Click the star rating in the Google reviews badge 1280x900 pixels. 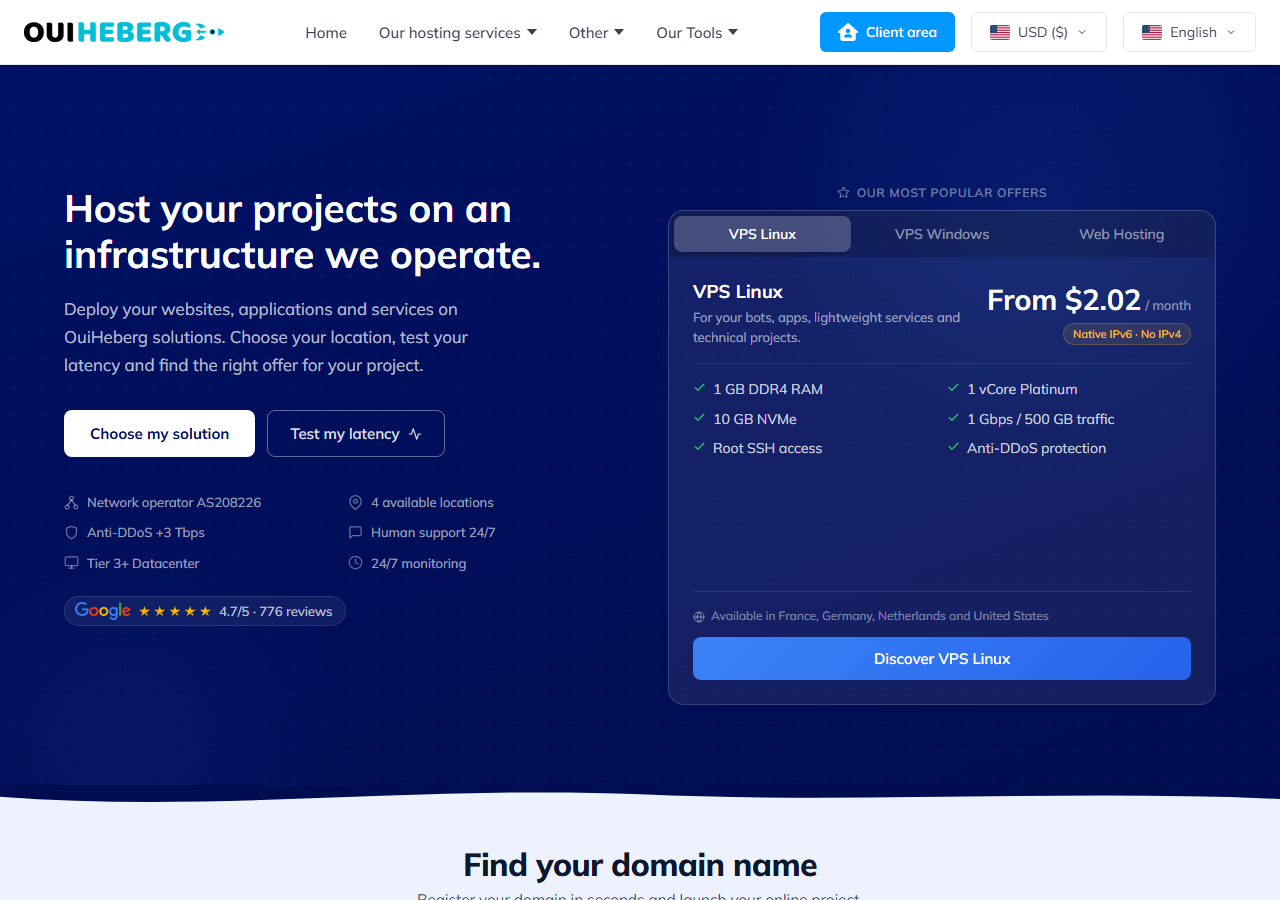[x=175, y=611]
